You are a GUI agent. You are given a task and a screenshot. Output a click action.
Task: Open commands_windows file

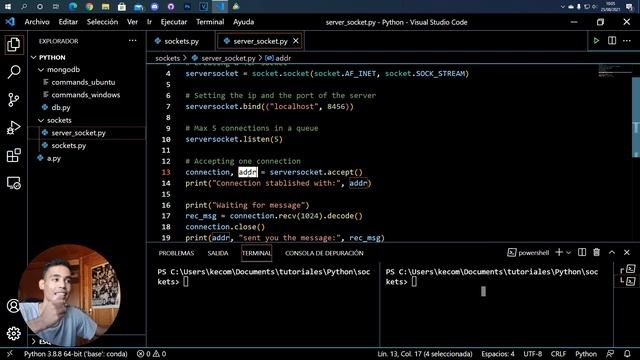click(x=87, y=95)
